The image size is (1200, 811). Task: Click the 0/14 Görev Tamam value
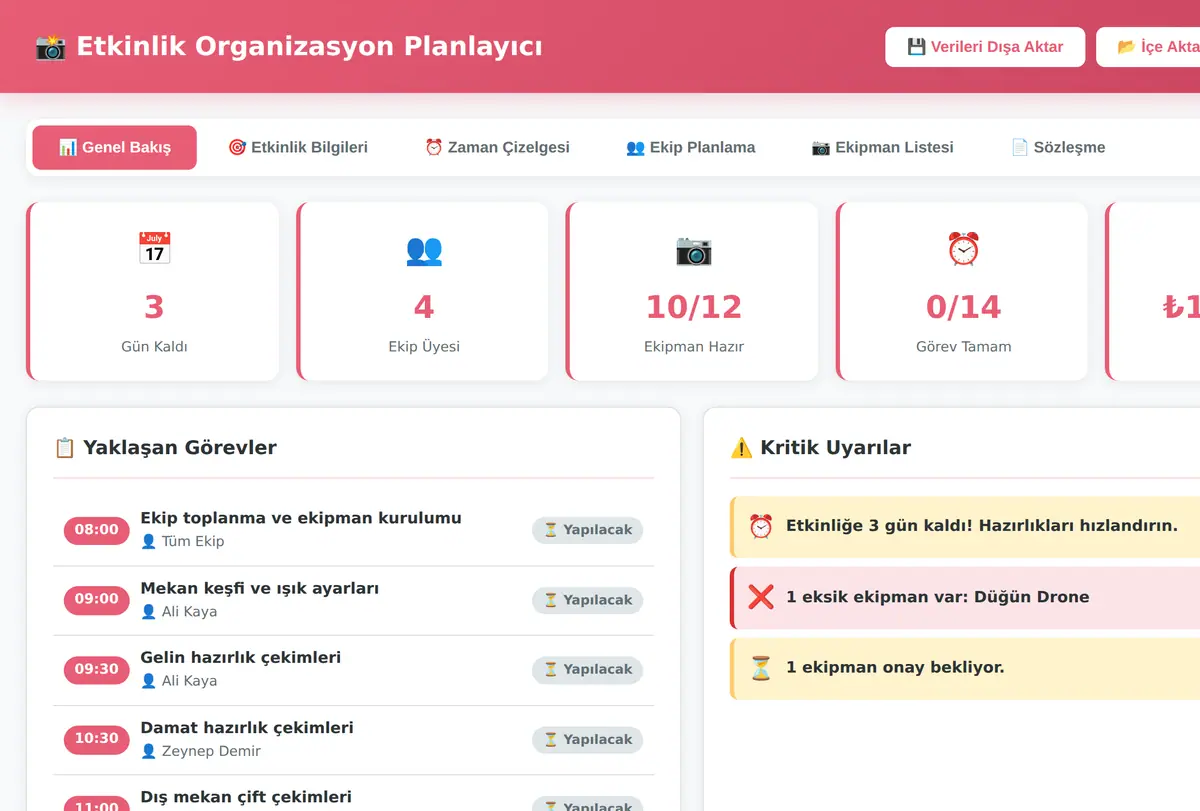coord(964,307)
